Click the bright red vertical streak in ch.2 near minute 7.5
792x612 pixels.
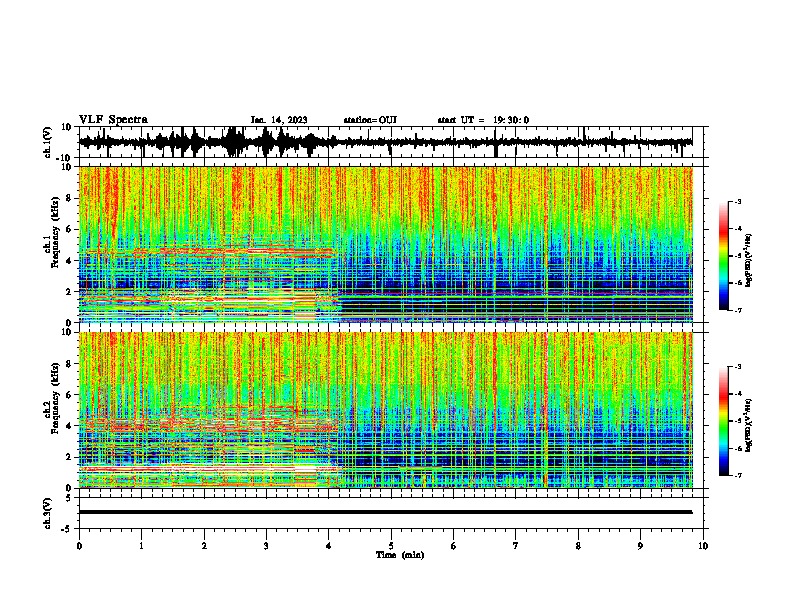(x=546, y=410)
